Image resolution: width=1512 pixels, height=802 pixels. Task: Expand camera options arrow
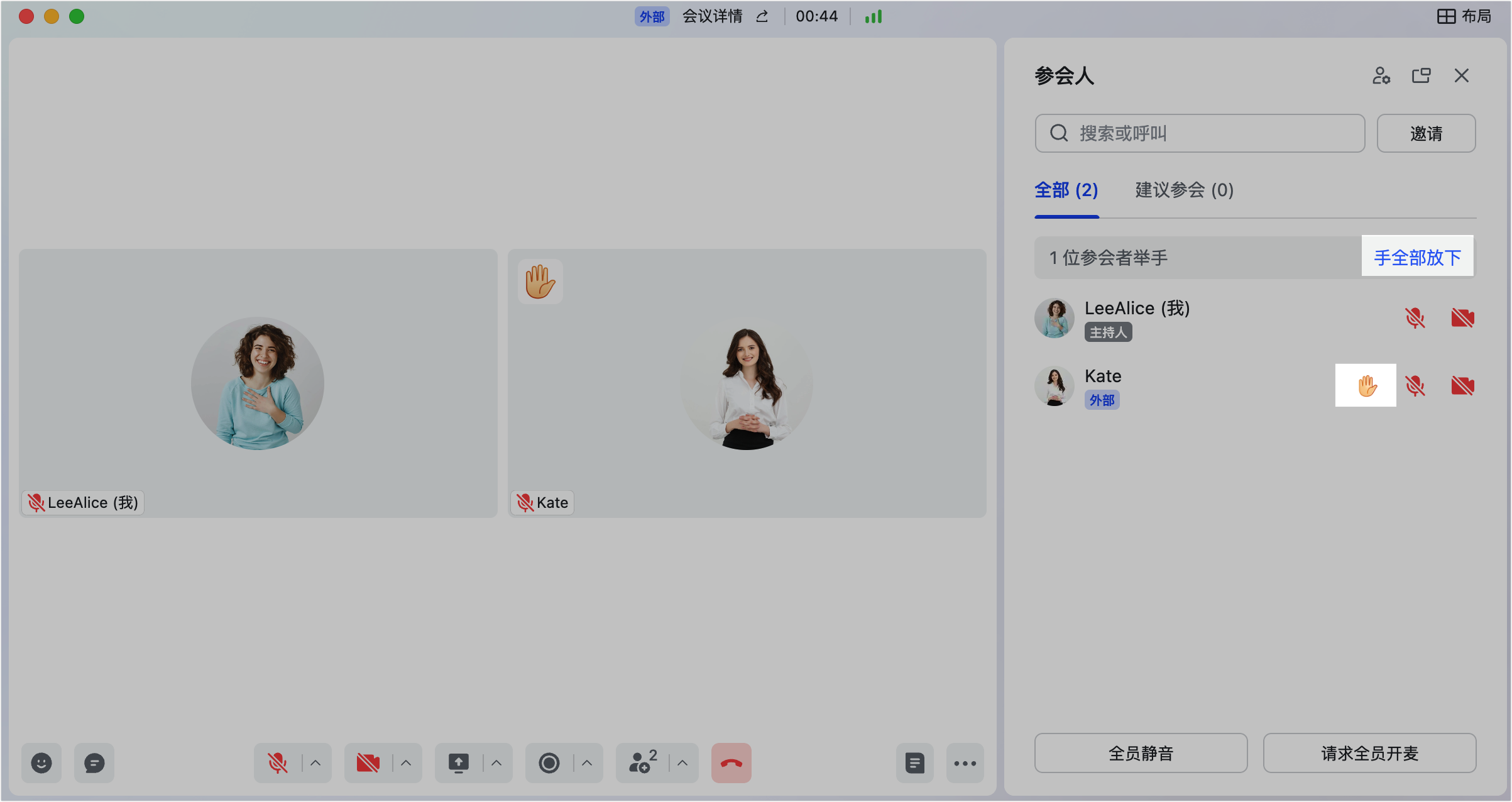point(407,763)
